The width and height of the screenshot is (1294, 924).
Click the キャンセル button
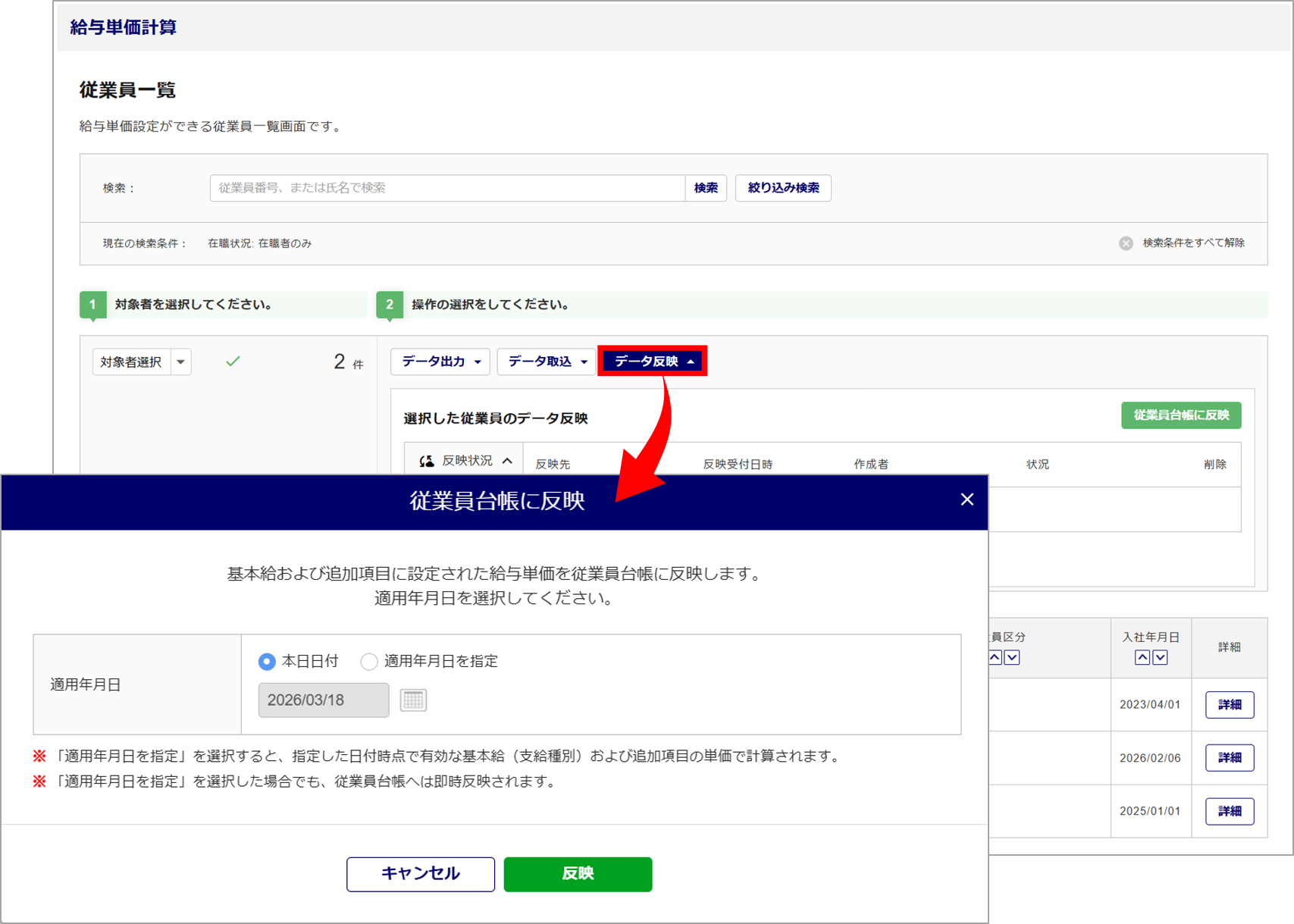pyautogui.click(x=420, y=874)
